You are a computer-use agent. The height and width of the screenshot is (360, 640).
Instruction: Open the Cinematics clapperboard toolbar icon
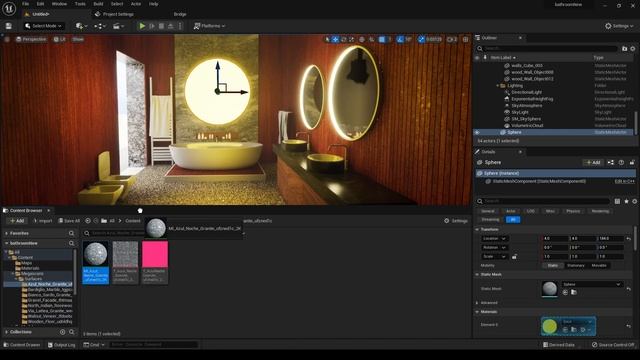coord(118,26)
